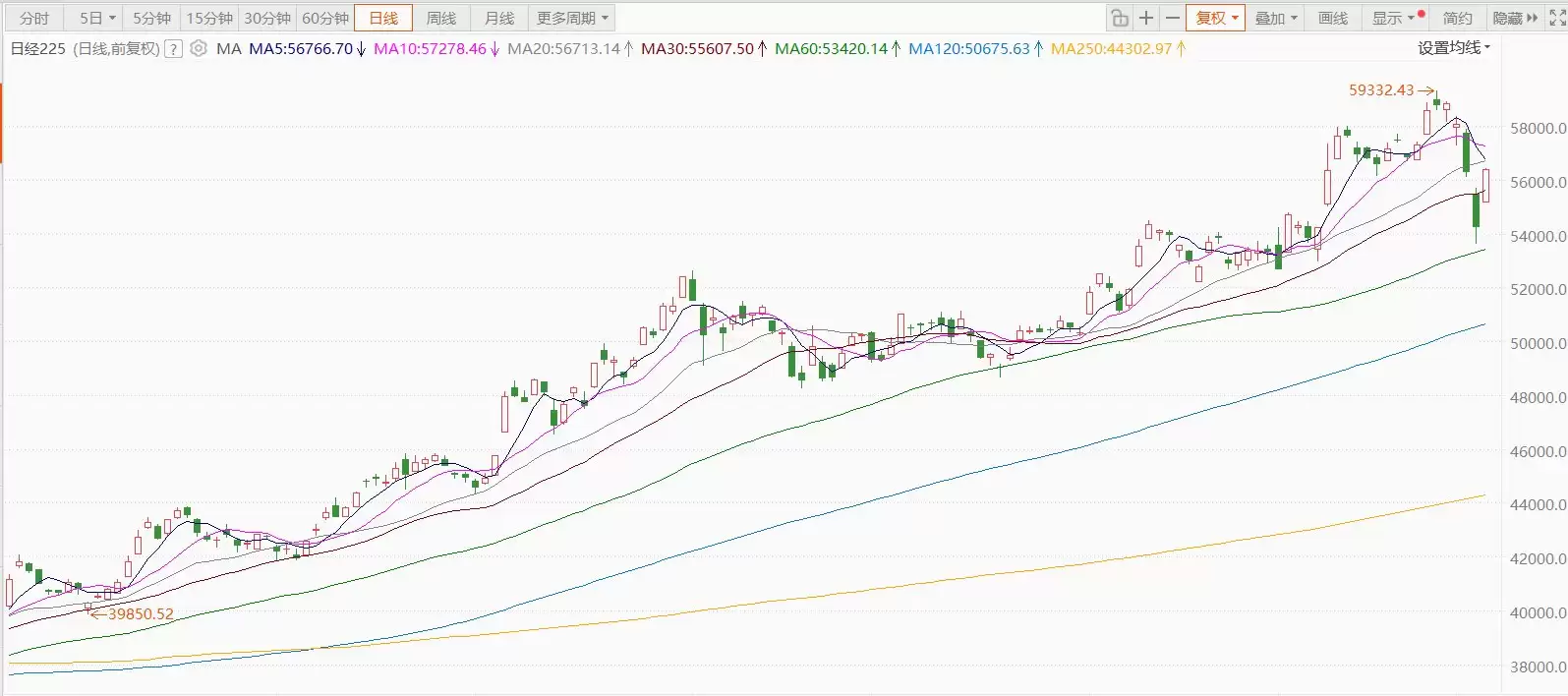
Task: Toggle the 画线 drawing tools
Action: (x=1333, y=18)
